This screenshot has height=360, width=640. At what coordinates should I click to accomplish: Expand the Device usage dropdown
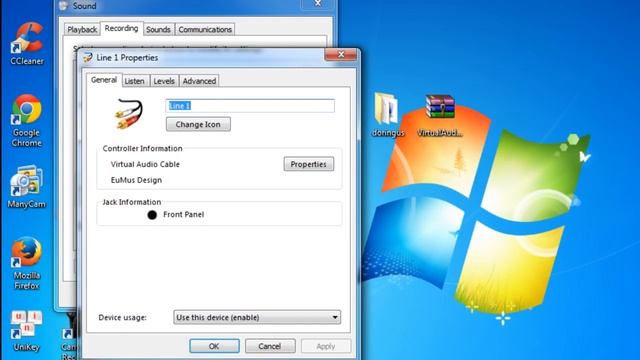click(257, 317)
